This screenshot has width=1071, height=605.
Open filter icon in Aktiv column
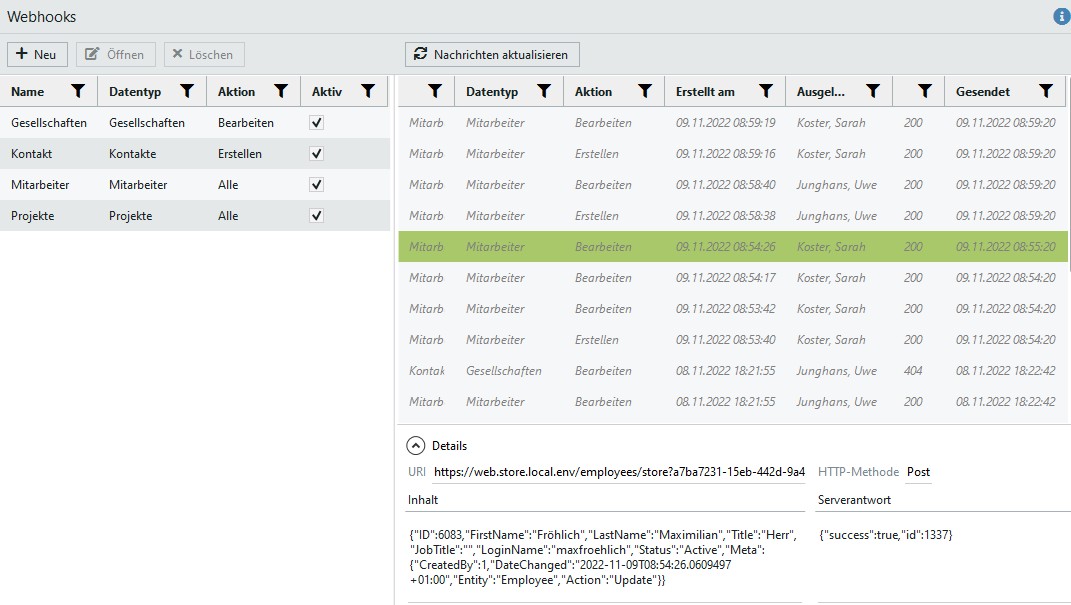click(368, 91)
